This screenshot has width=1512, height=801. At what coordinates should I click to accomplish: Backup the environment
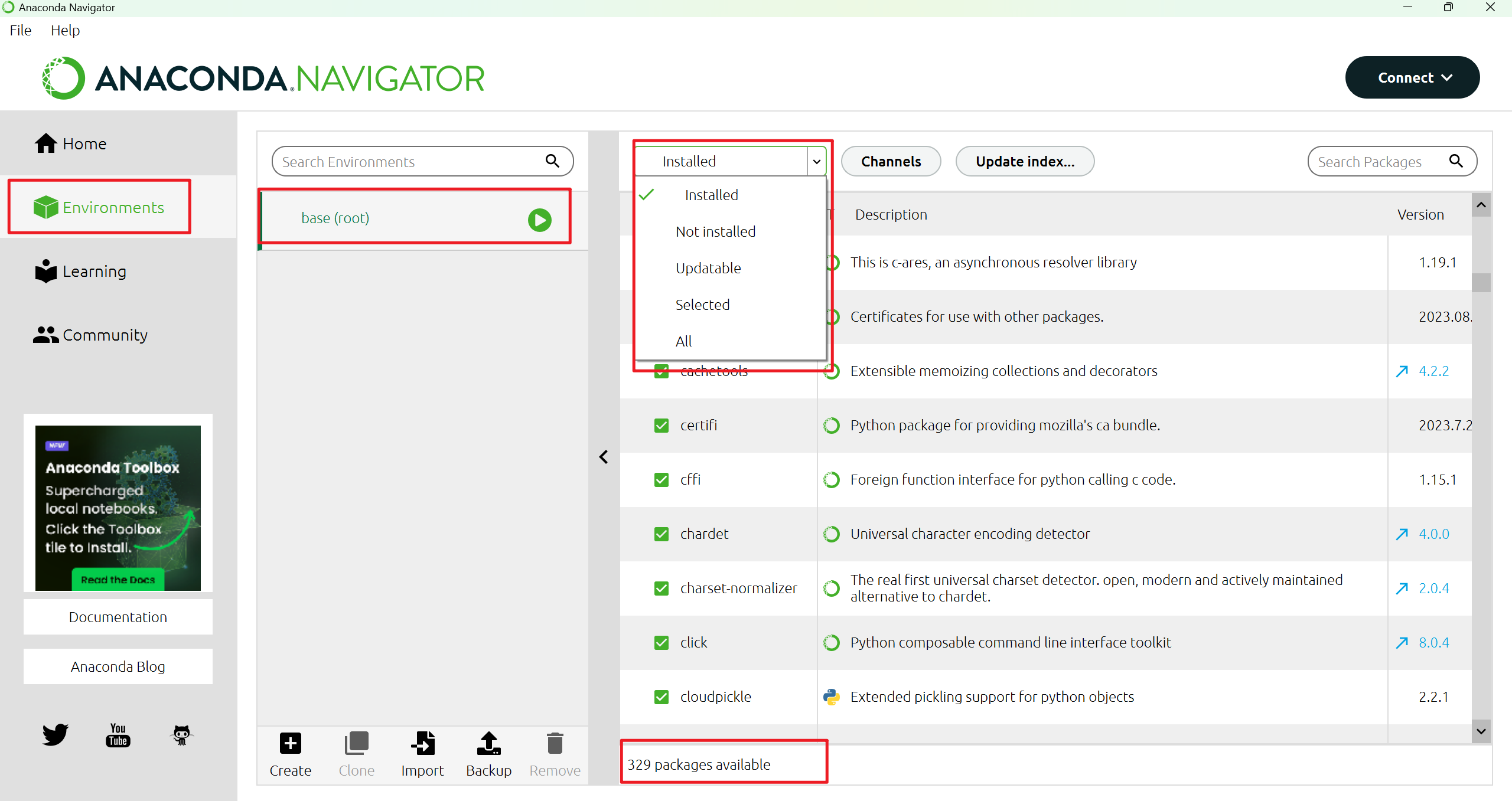(488, 754)
